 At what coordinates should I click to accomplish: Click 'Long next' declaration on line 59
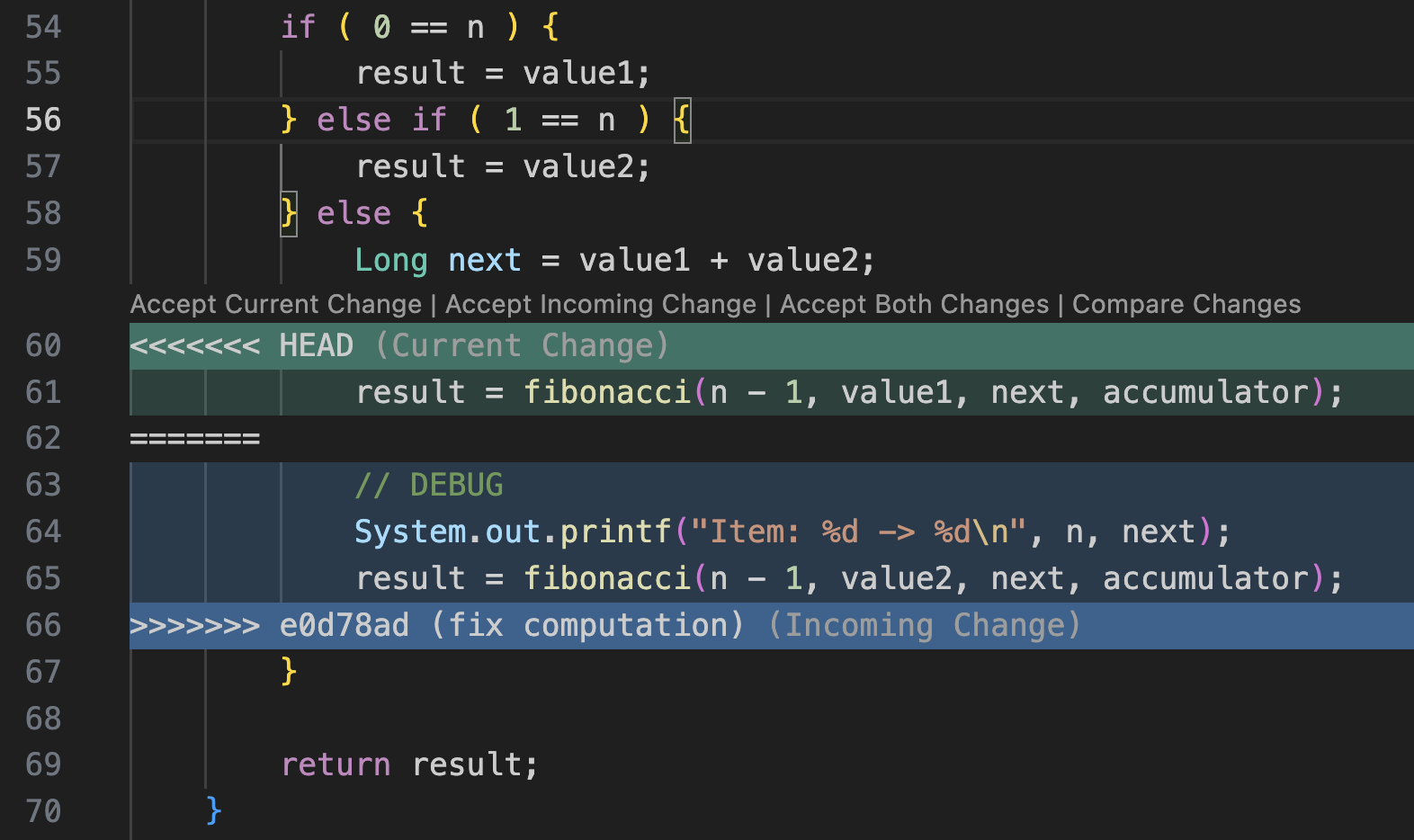coord(438,260)
